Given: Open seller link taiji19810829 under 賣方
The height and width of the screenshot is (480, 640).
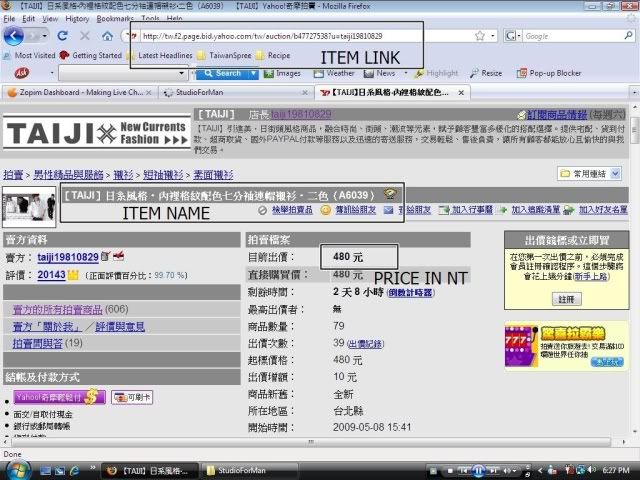Looking at the screenshot, I should (x=68, y=257).
